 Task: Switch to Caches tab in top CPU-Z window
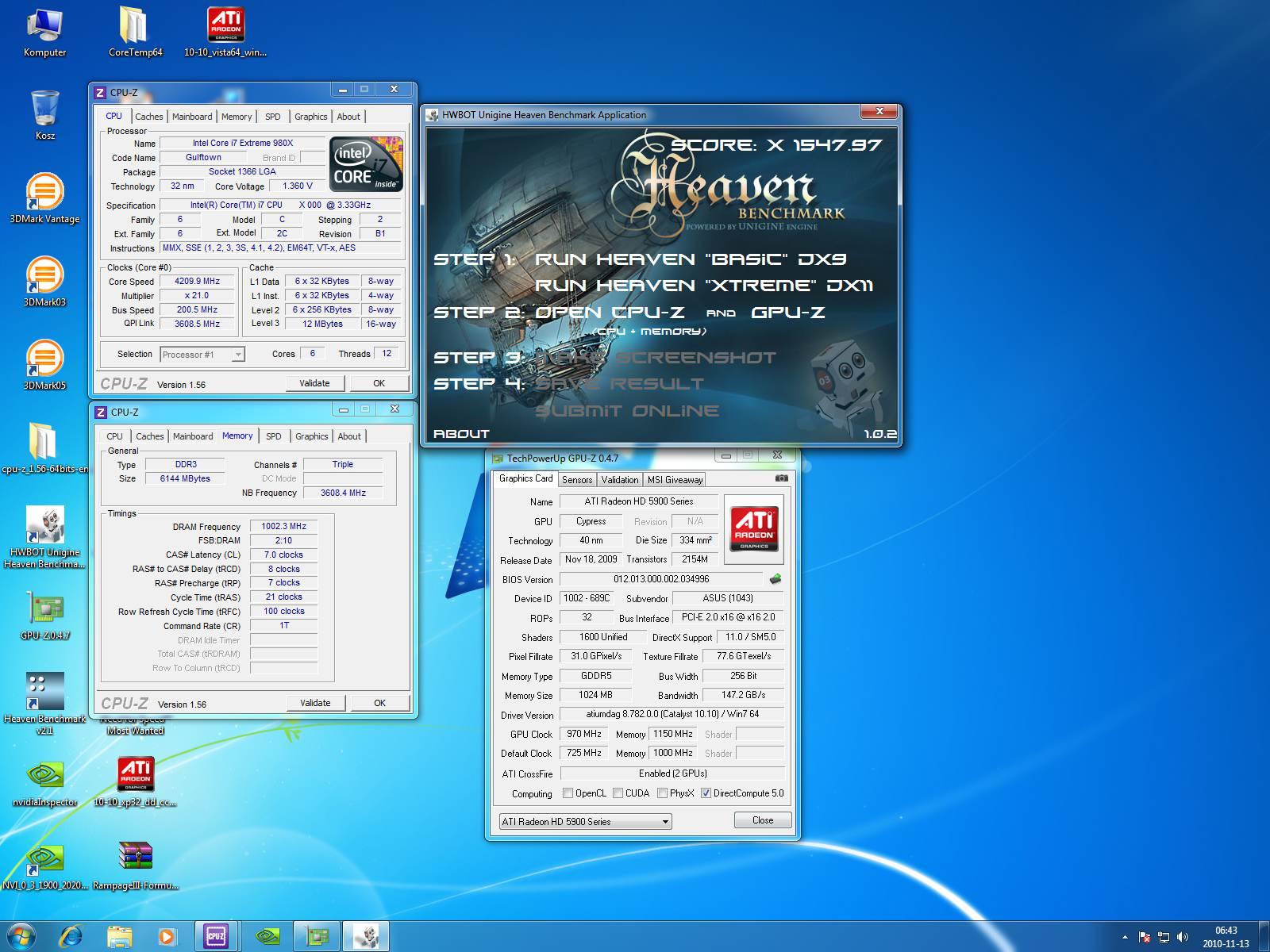click(x=148, y=117)
